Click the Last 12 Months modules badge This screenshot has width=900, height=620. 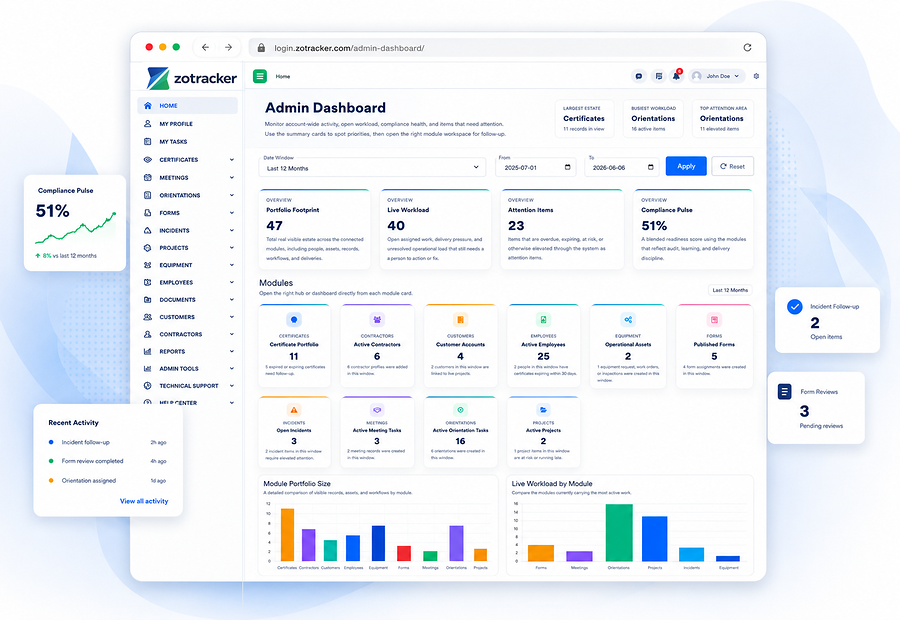click(730, 290)
